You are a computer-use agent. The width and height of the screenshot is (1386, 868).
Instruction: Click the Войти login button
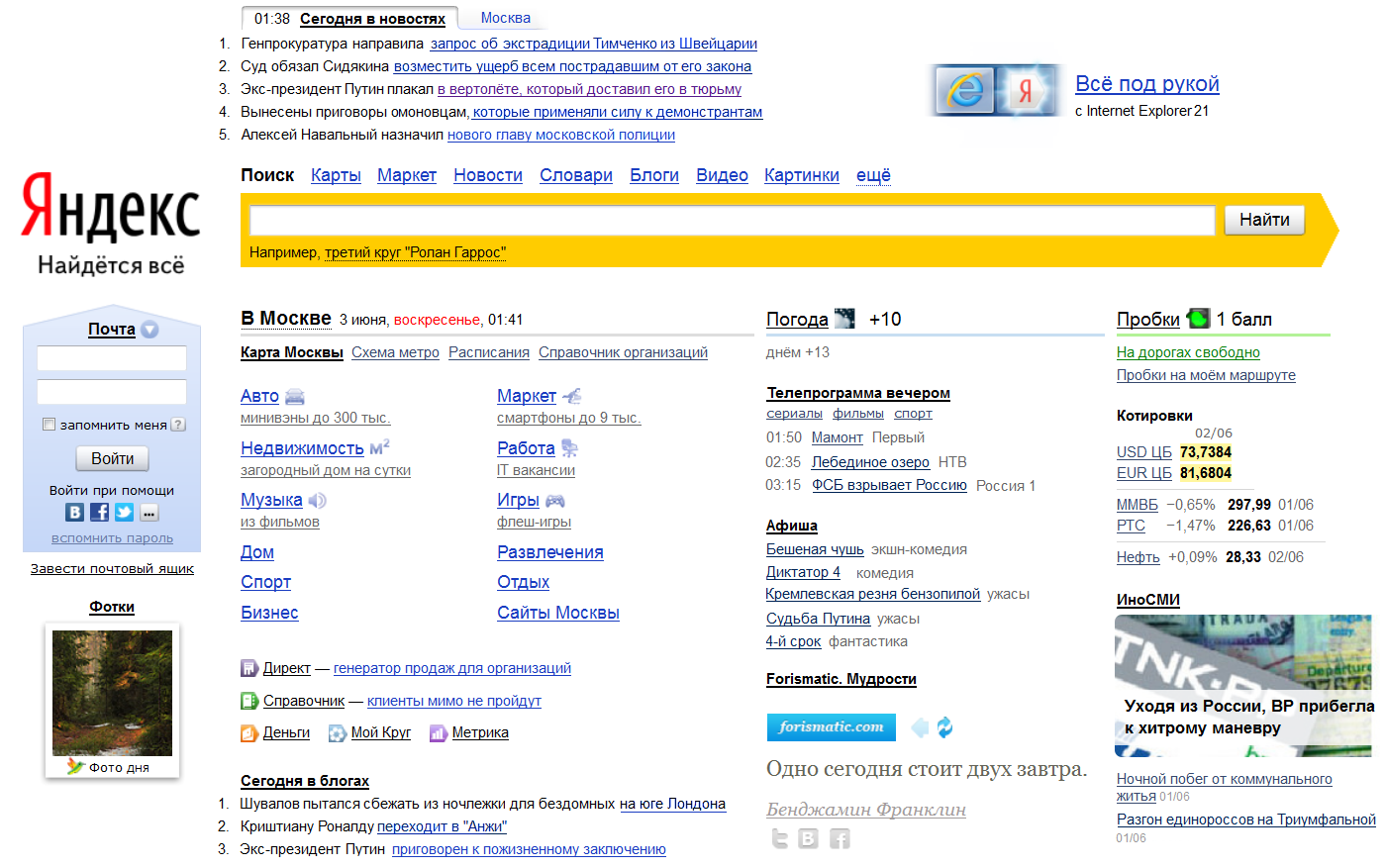click(112, 458)
